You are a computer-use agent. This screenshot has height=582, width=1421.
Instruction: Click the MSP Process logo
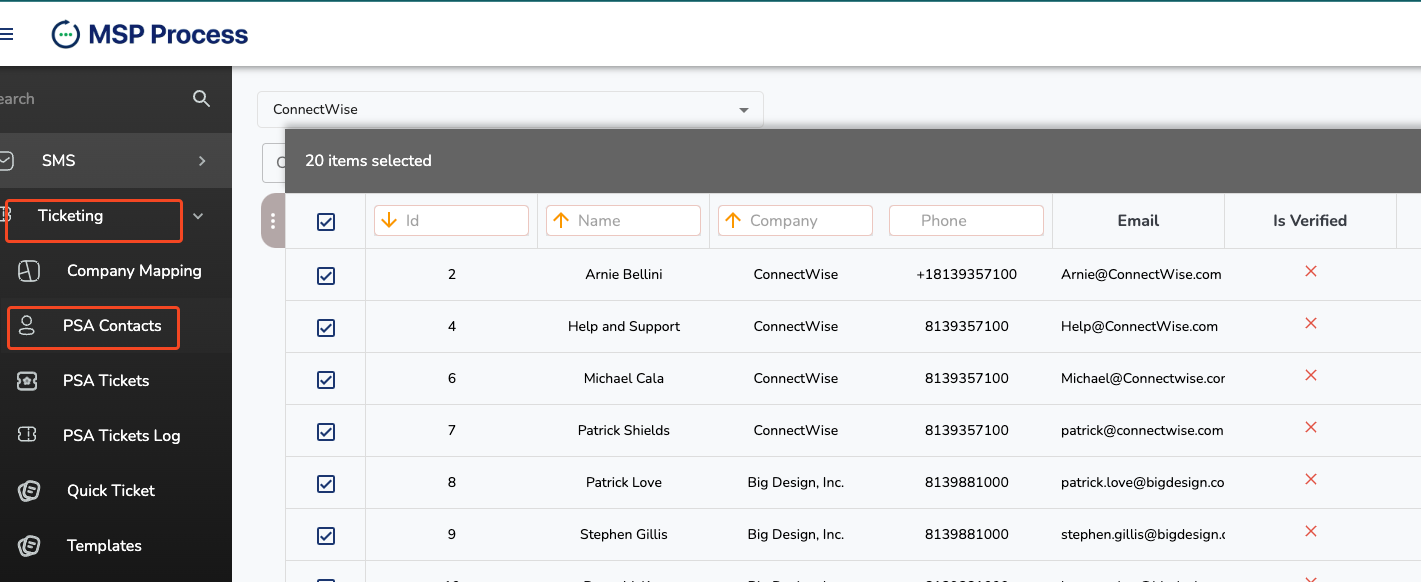150,34
